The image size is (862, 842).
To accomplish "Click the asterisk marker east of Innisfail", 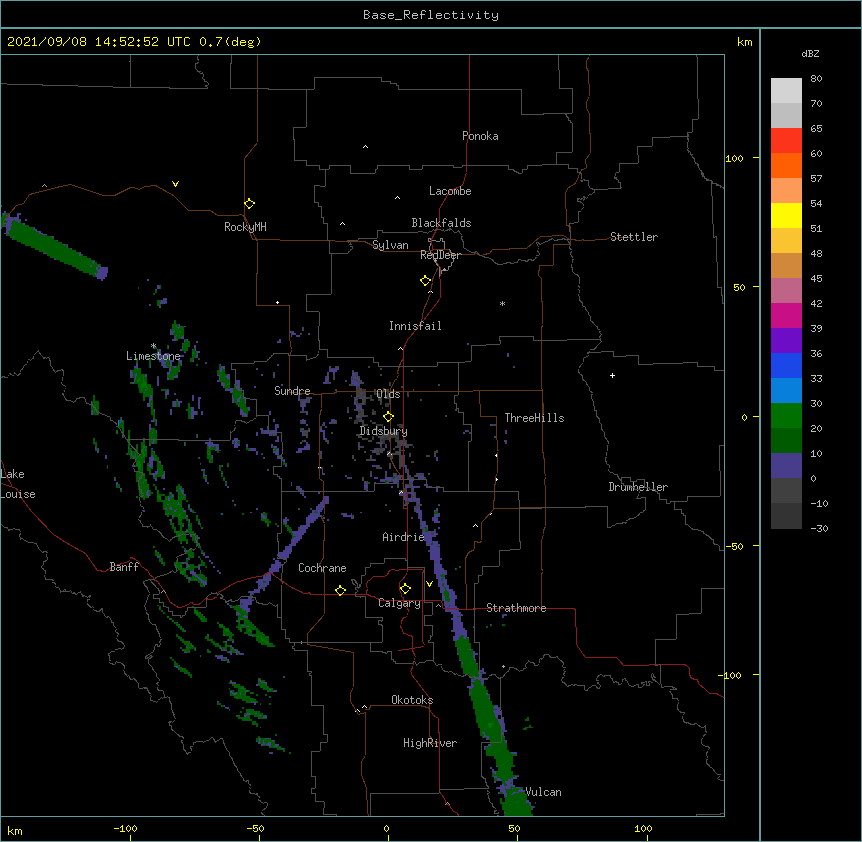I will click(502, 303).
